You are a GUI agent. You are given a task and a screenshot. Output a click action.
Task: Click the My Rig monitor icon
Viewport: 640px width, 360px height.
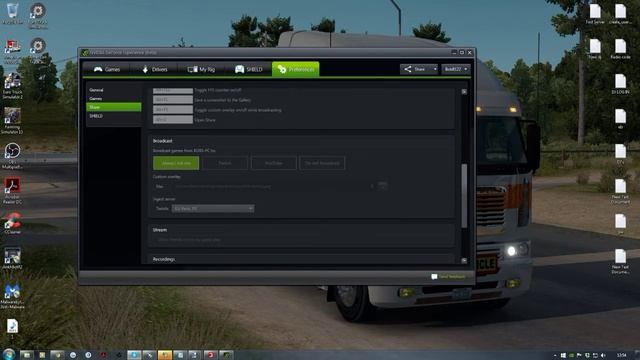192,69
